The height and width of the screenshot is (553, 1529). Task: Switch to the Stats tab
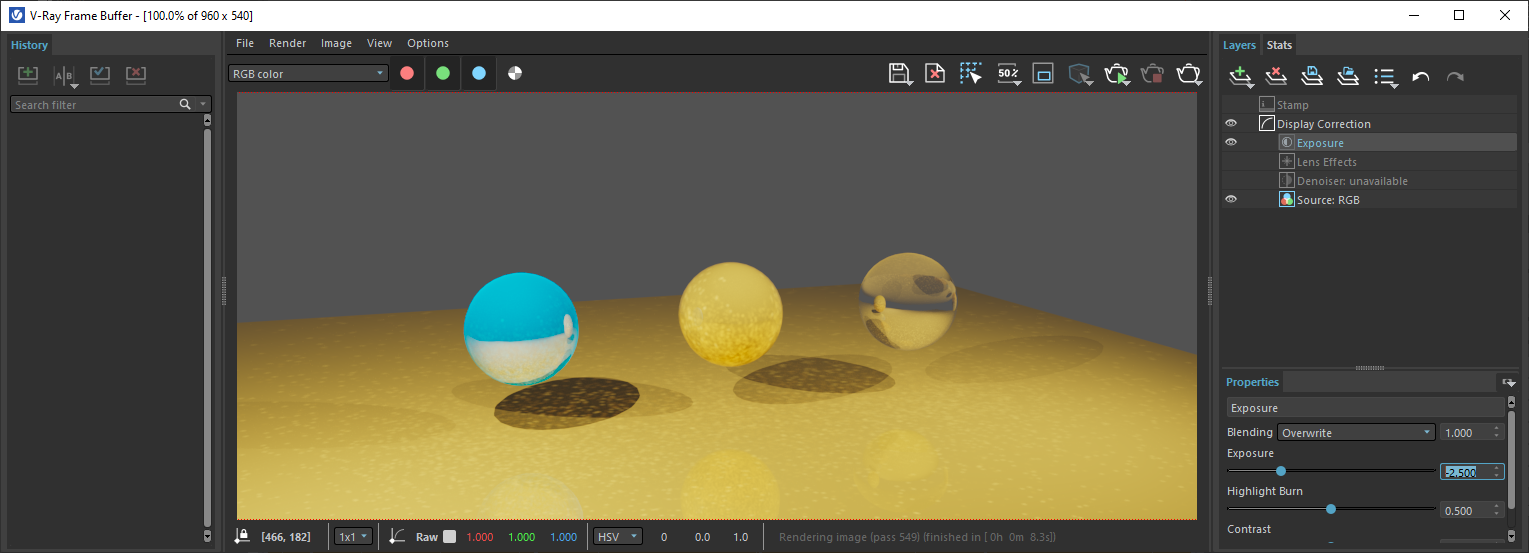pos(1279,45)
